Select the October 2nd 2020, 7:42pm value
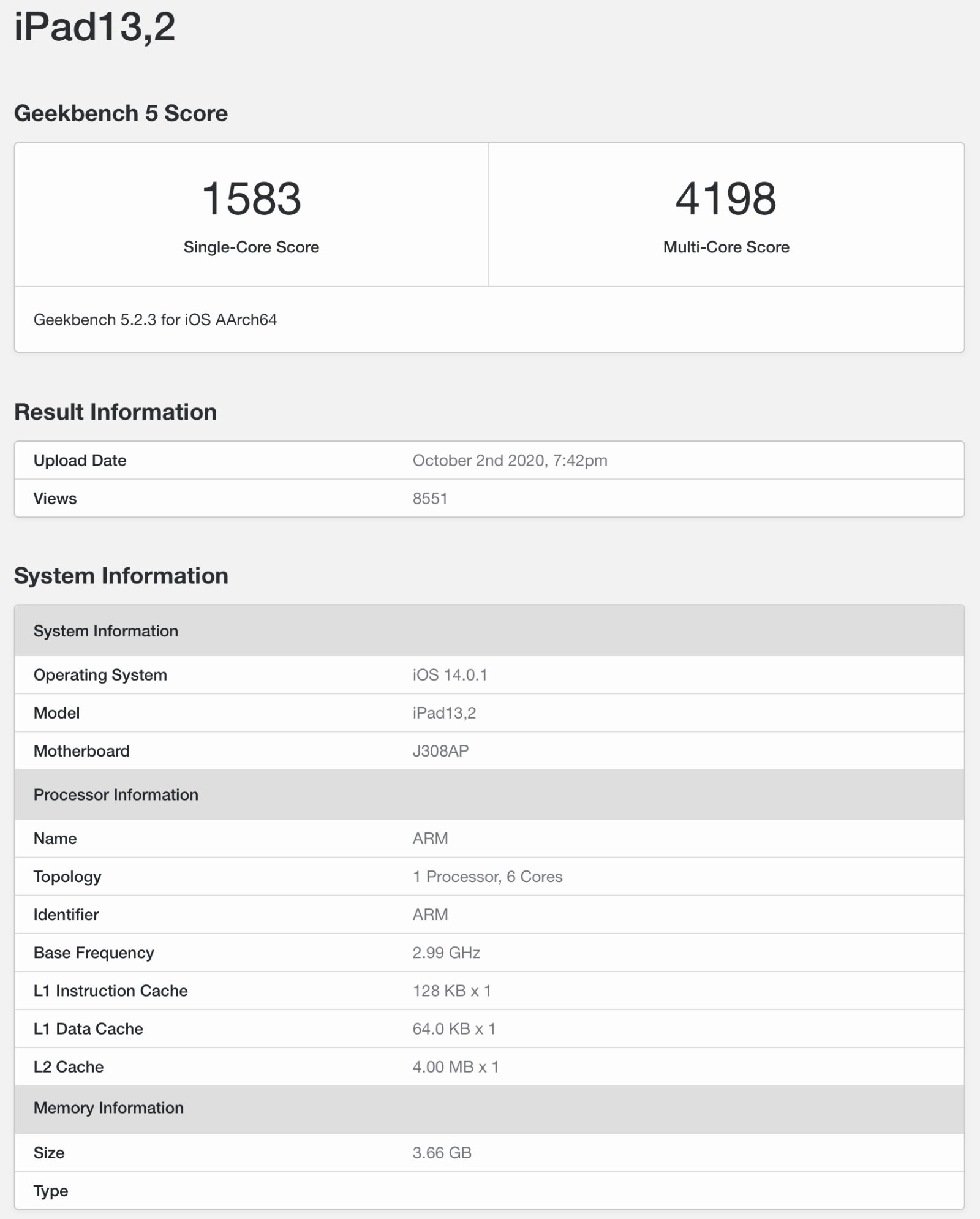Viewport: 980px width, 1219px height. tap(510, 461)
